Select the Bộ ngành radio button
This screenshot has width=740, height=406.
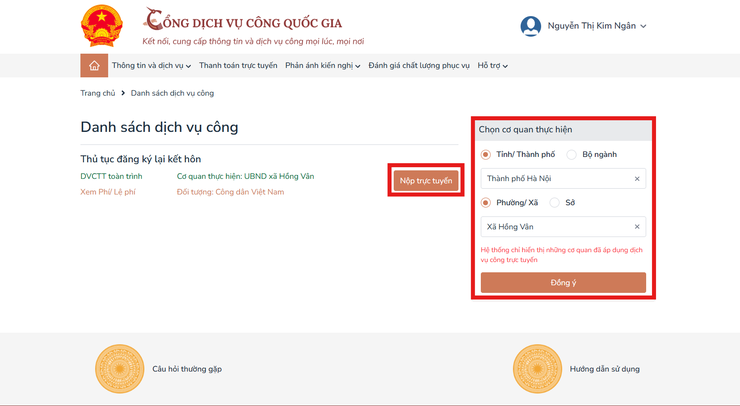571,154
